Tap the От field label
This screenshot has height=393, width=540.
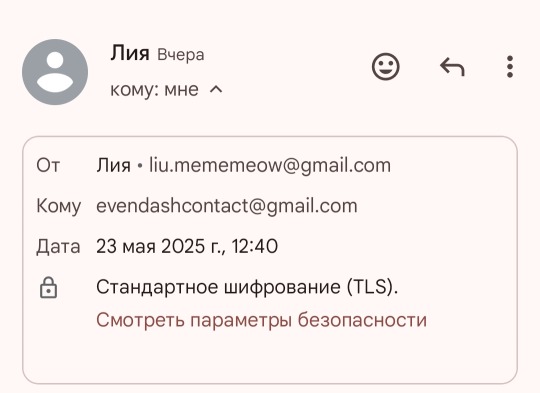pos(48,165)
